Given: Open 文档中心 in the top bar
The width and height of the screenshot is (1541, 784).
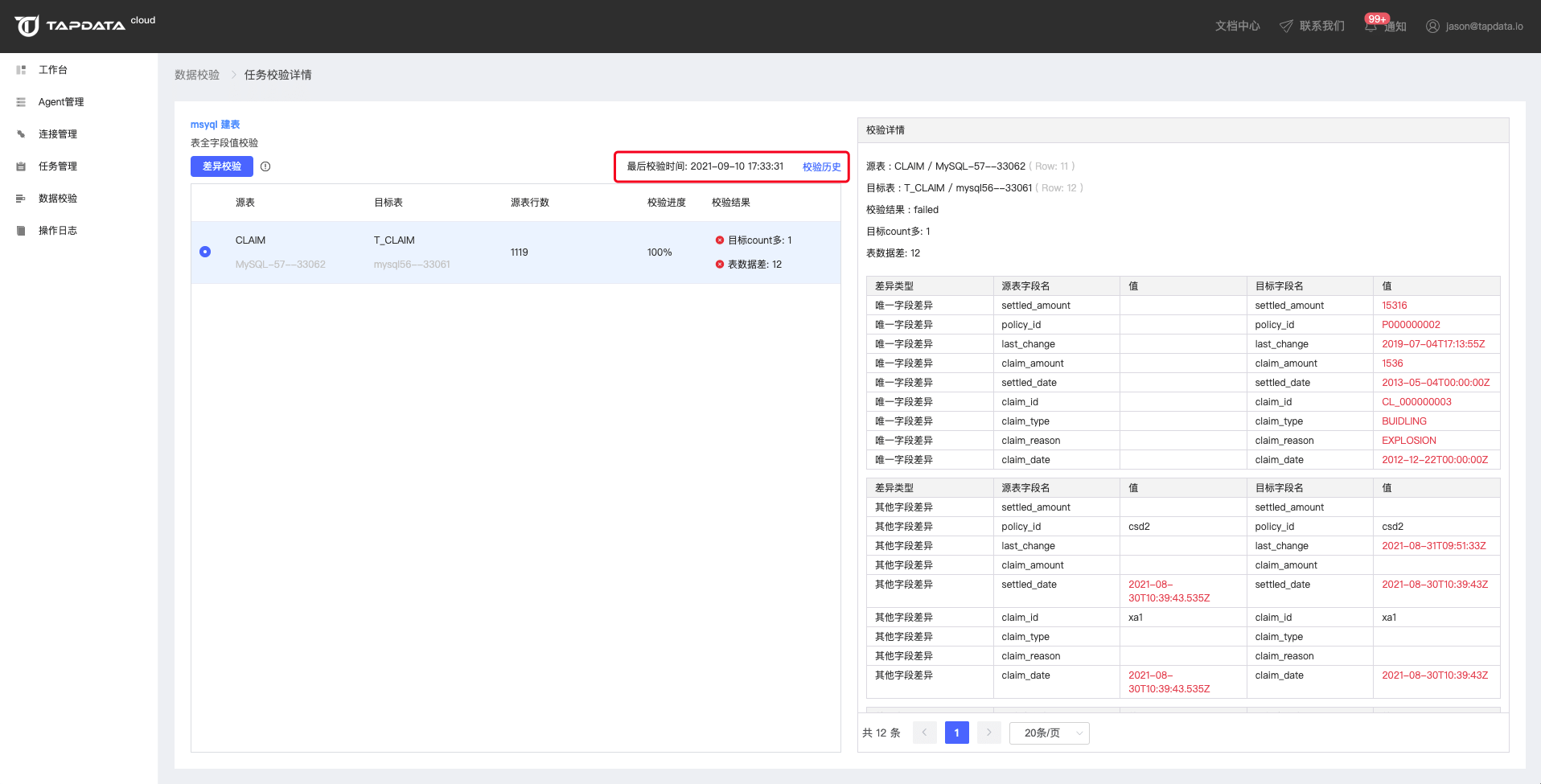Looking at the screenshot, I should 1237,26.
